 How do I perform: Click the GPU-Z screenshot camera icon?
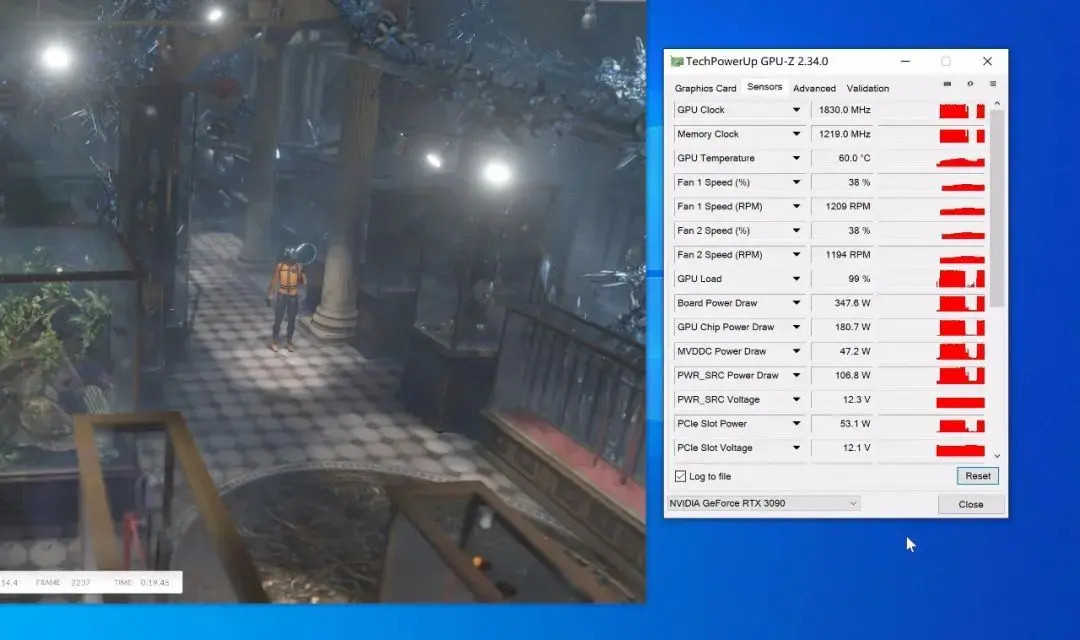tap(947, 84)
